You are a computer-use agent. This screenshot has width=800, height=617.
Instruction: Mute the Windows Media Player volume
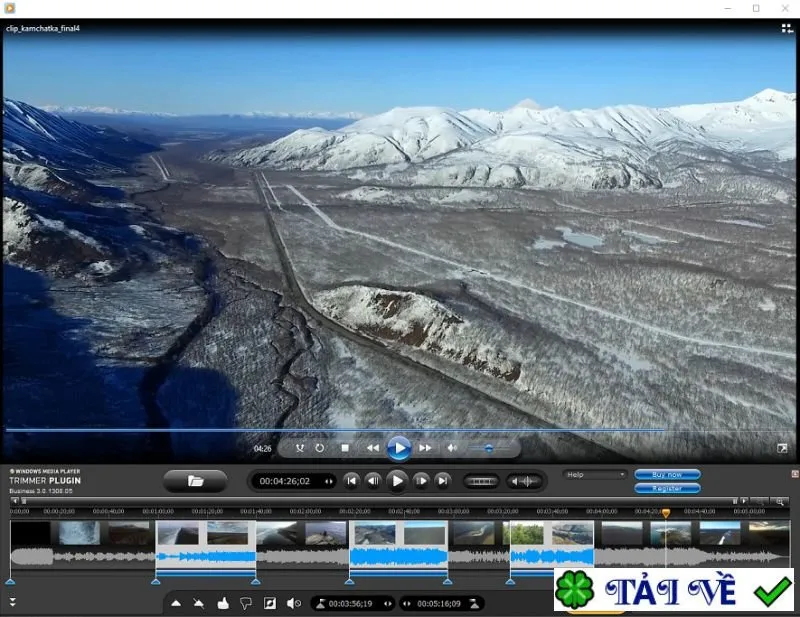point(452,448)
